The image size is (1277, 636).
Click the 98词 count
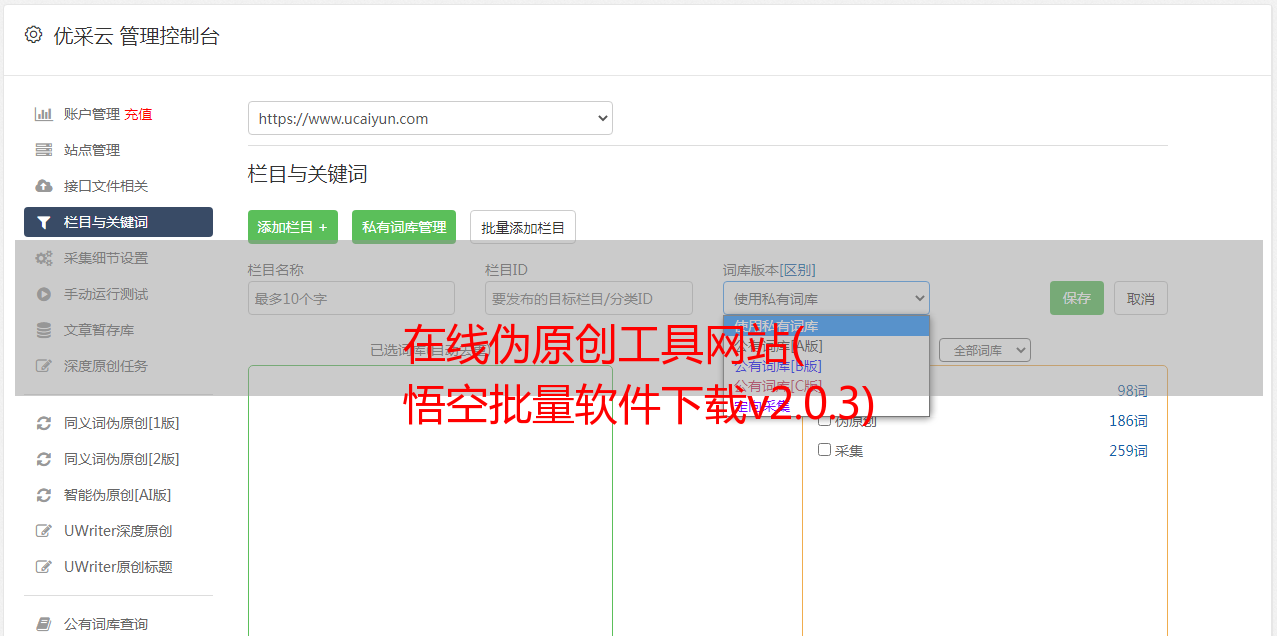[x=1132, y=391]
